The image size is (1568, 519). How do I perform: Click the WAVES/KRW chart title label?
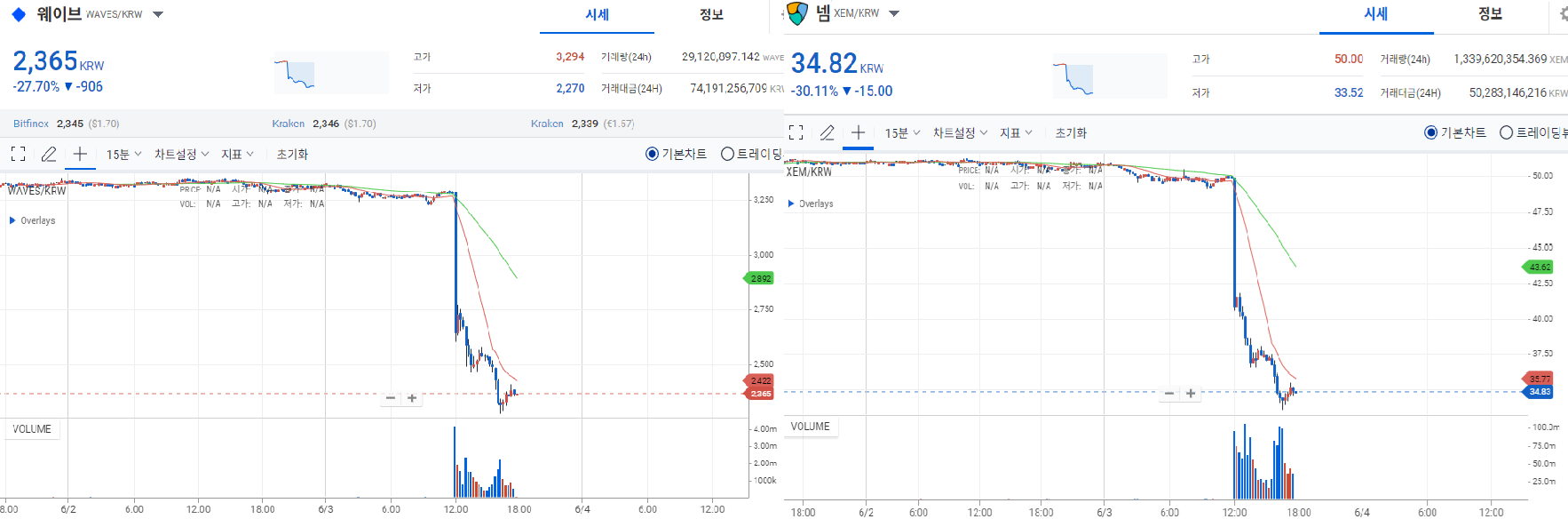[37, 190]
